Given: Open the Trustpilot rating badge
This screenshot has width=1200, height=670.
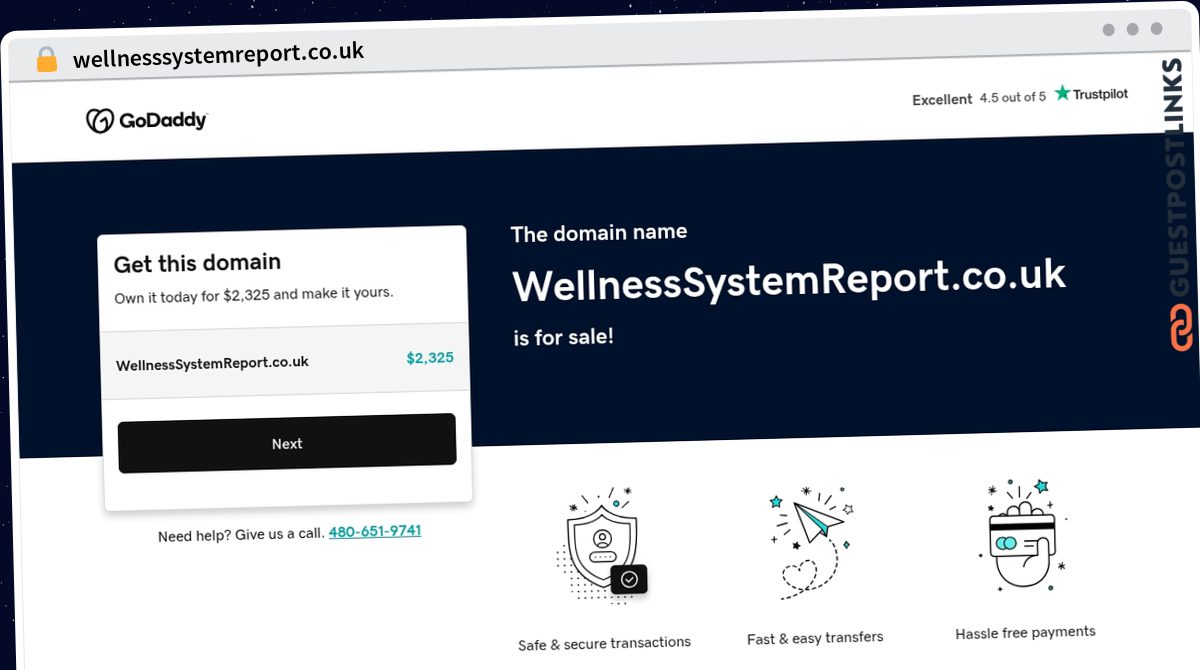Looking at the screenshot, I should click(1091, 93).
